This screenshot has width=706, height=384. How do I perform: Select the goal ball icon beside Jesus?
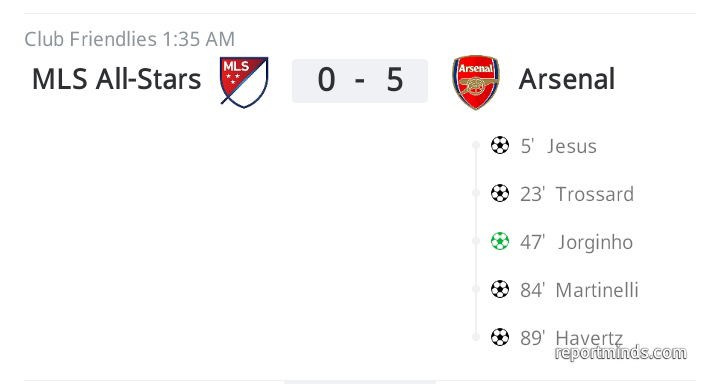tap(500, 145)
